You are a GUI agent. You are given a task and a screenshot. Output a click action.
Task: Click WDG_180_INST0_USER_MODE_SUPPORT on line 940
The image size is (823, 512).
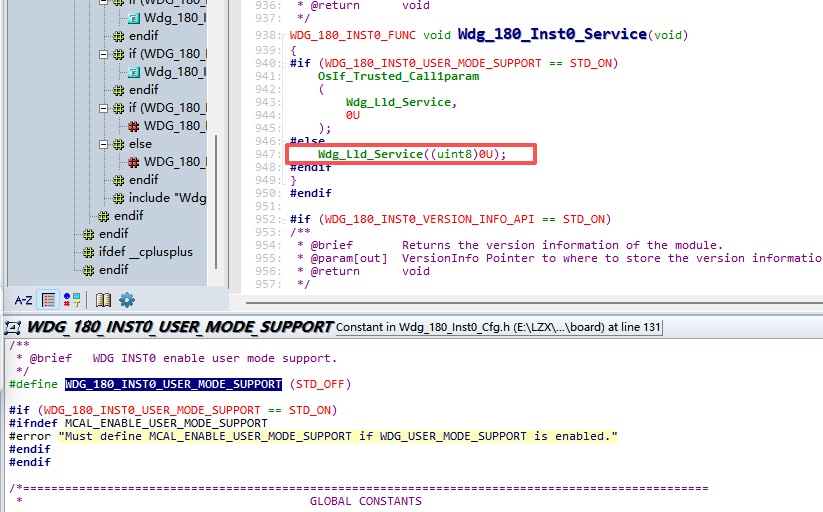click(x=433, y=64)
